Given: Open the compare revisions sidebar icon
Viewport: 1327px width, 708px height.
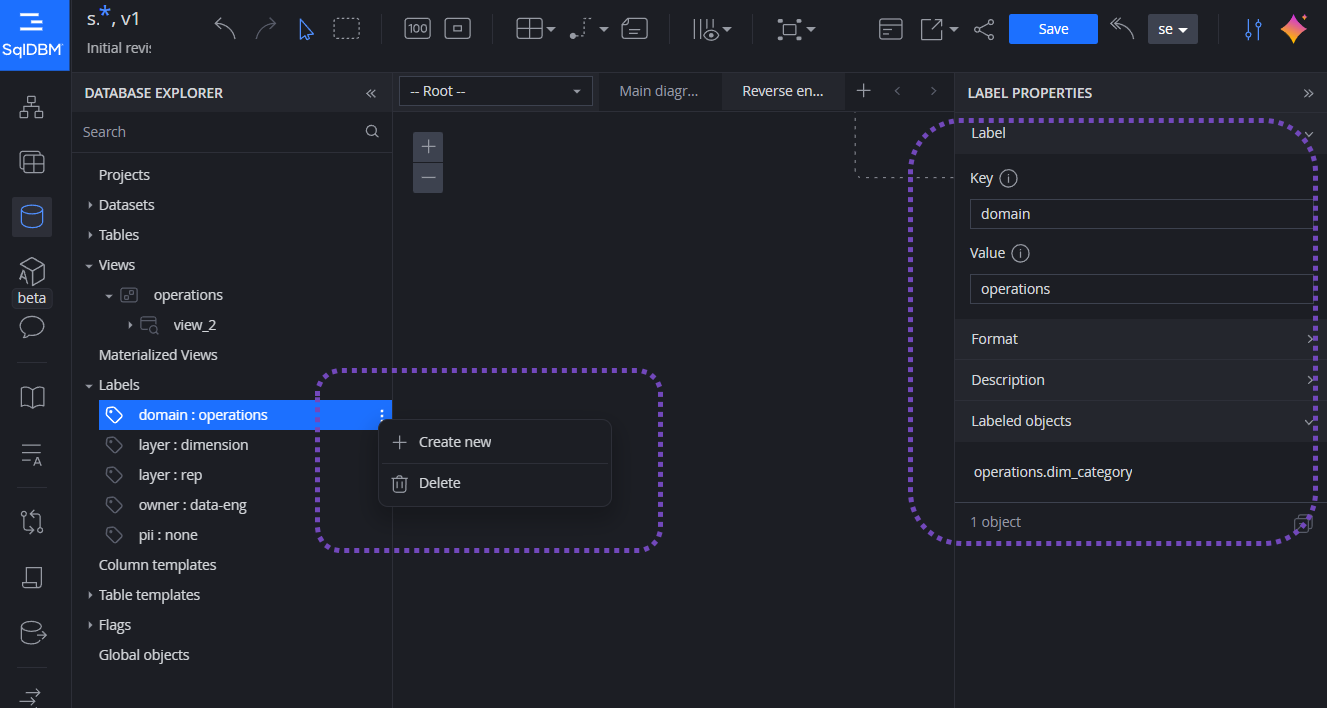Looking at the screenshot, I should [x=32, y=521].
